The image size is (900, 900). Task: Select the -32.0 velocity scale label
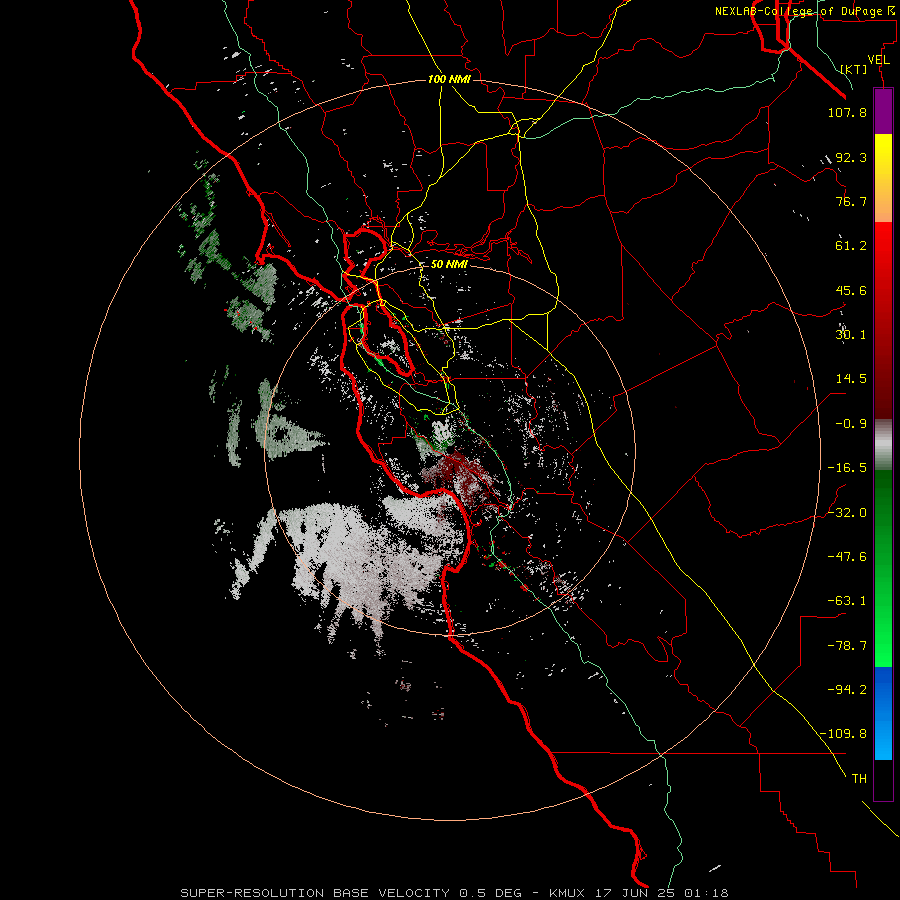[847, 513]
